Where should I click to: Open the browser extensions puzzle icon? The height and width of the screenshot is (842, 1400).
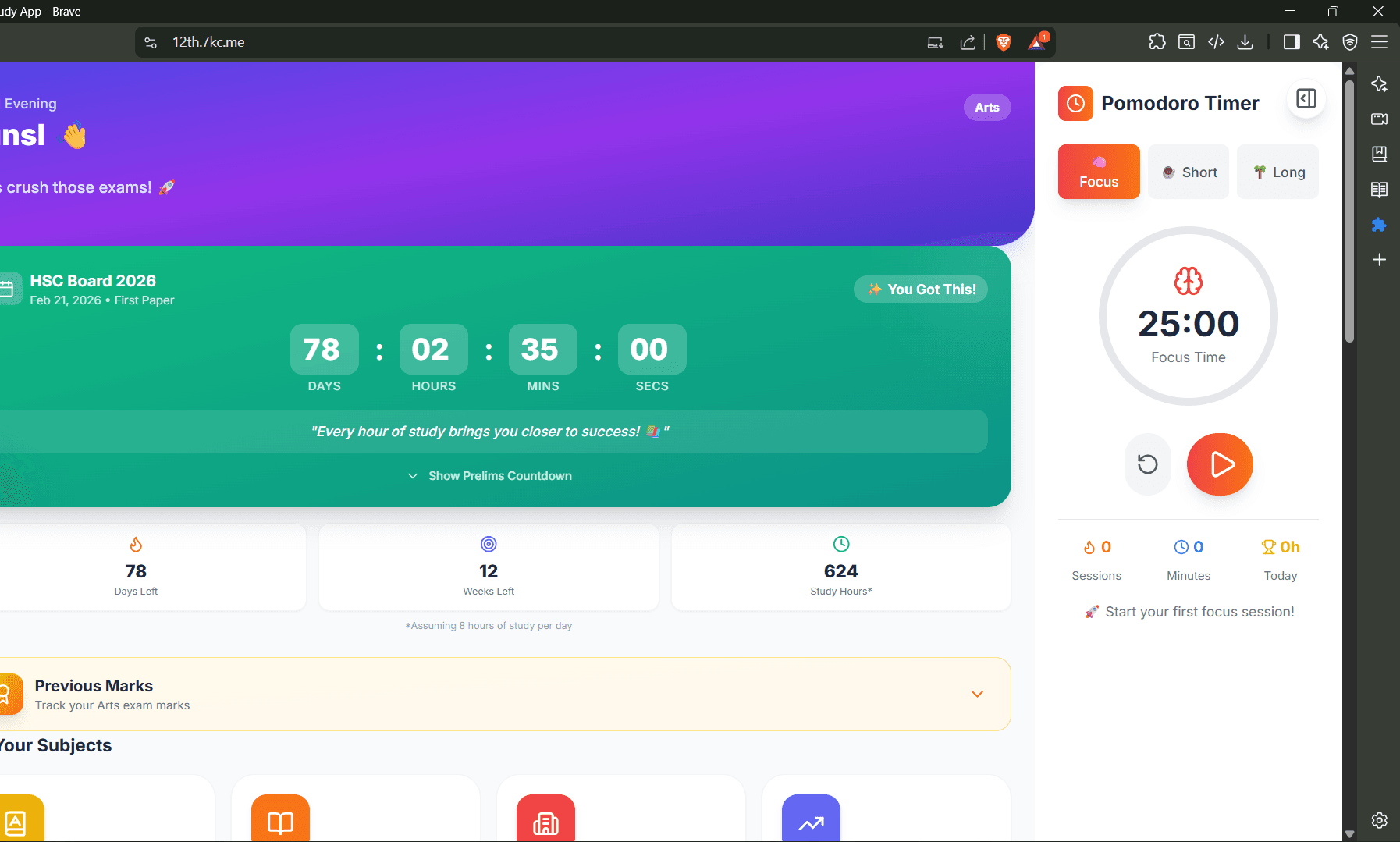pyautogui.click(x=1157, y=42)
